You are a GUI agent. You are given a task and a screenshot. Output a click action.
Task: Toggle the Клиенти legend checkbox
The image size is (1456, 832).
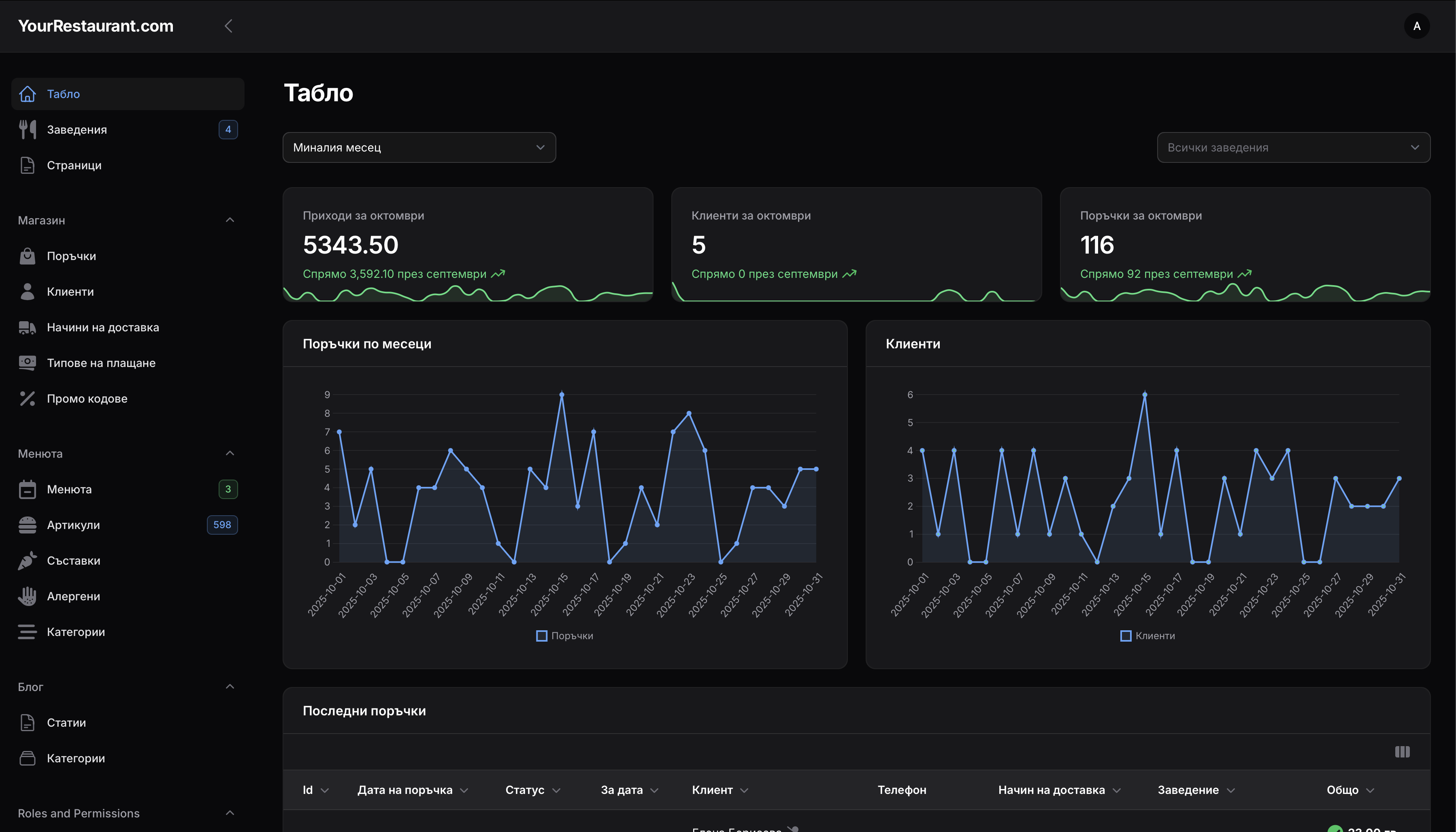pyautogui.click(x=1126, y=636)
